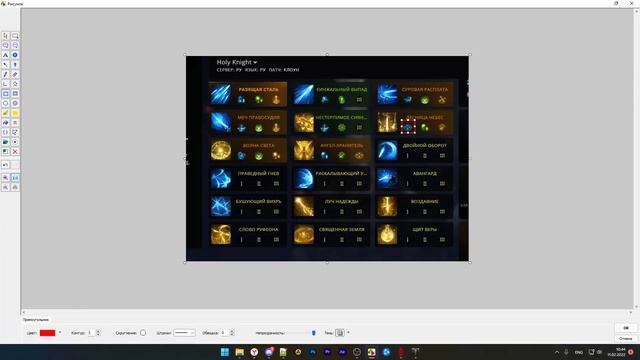
Task: Undo the last drawing action
Action: 5,165
